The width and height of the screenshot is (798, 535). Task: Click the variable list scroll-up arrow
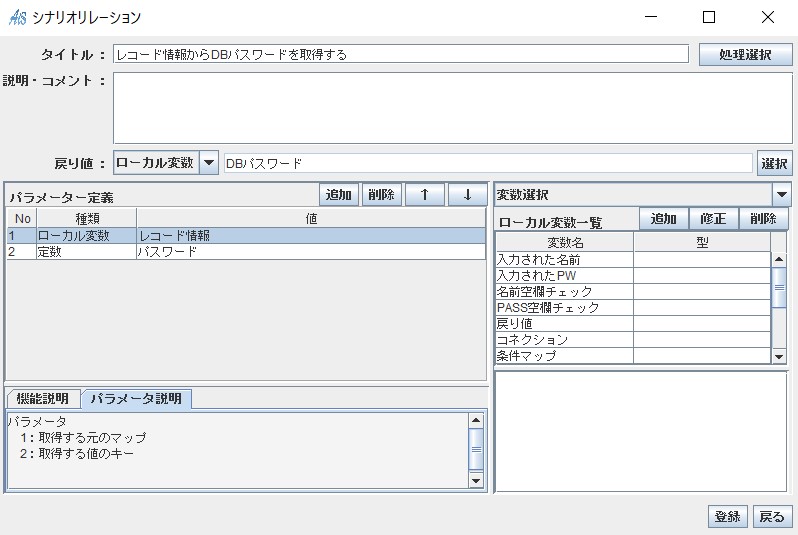pos(779,260)
